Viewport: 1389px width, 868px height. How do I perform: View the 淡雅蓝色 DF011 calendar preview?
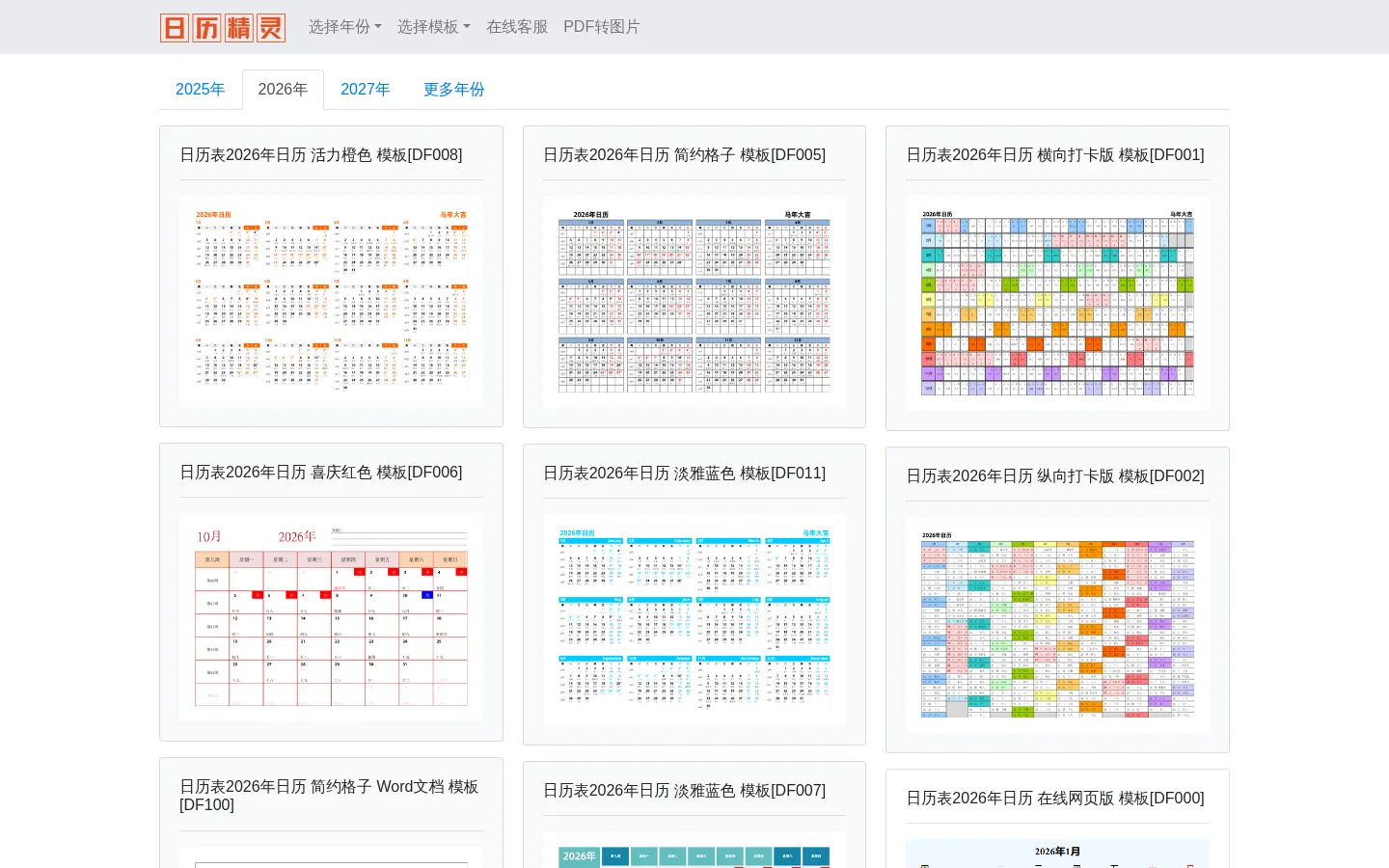coord(694,620)
